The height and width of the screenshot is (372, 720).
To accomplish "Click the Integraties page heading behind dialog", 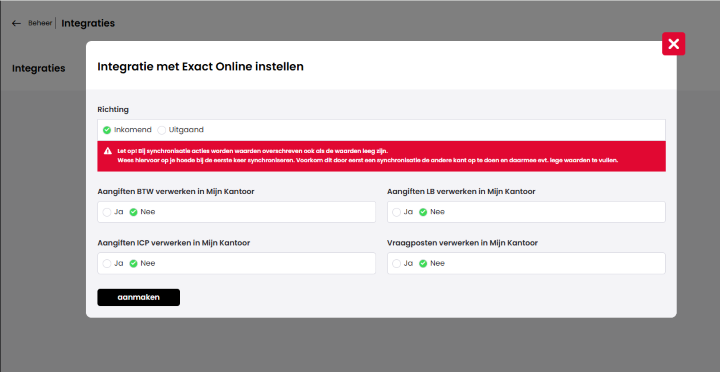I will click(x=39, y=68).
